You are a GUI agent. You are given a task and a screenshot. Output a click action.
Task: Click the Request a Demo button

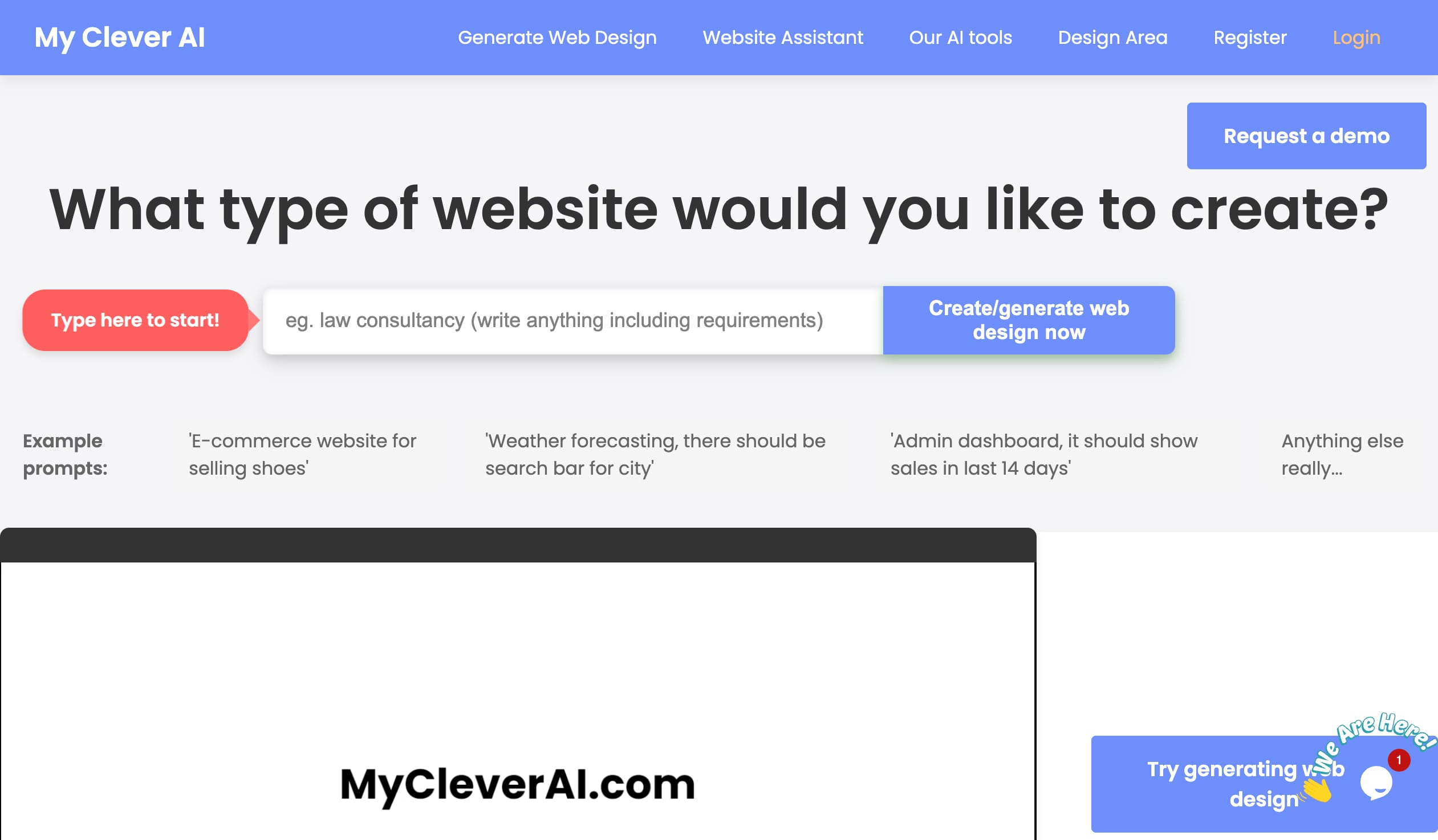1307,135
